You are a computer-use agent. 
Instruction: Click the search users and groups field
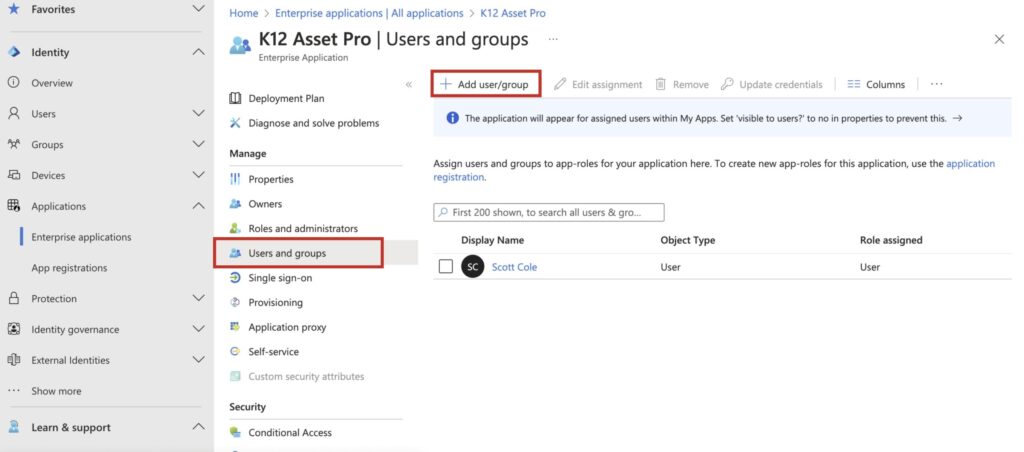[x=549, y=213]
